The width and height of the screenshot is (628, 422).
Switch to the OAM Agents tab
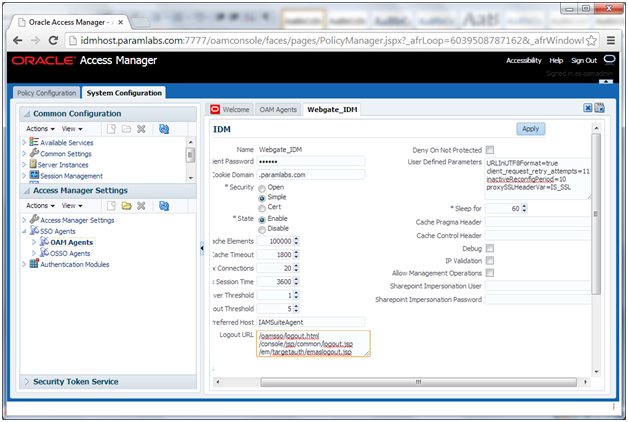tap(278, 109)
